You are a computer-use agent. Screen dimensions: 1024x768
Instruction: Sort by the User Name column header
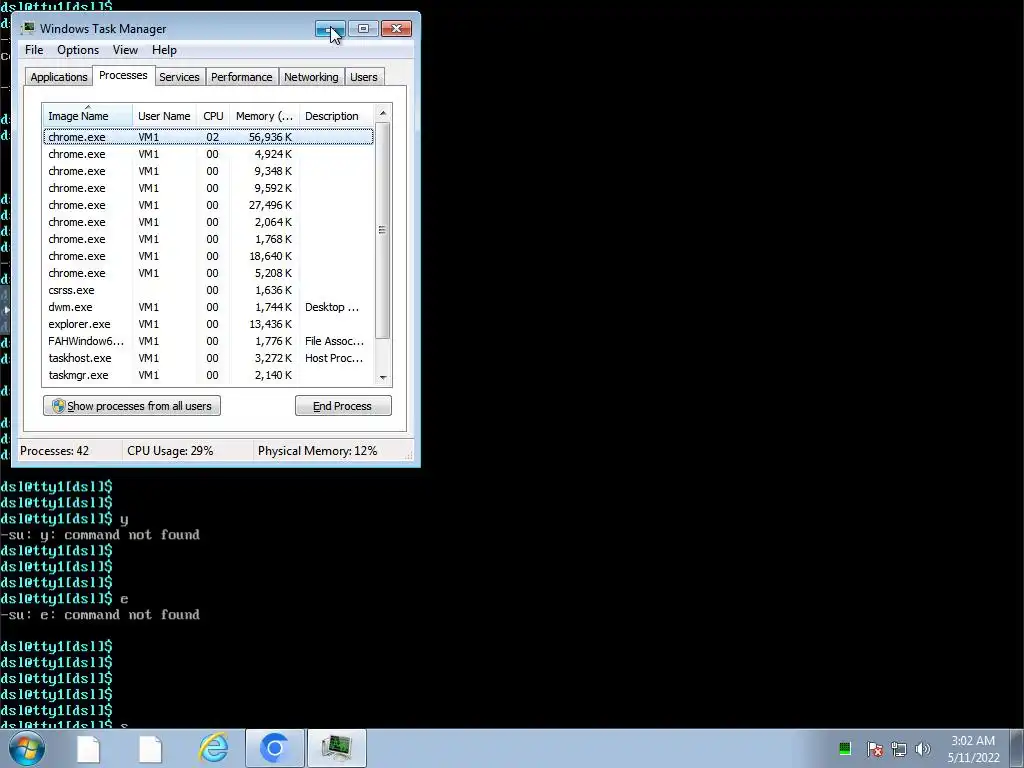pos(164,116)
